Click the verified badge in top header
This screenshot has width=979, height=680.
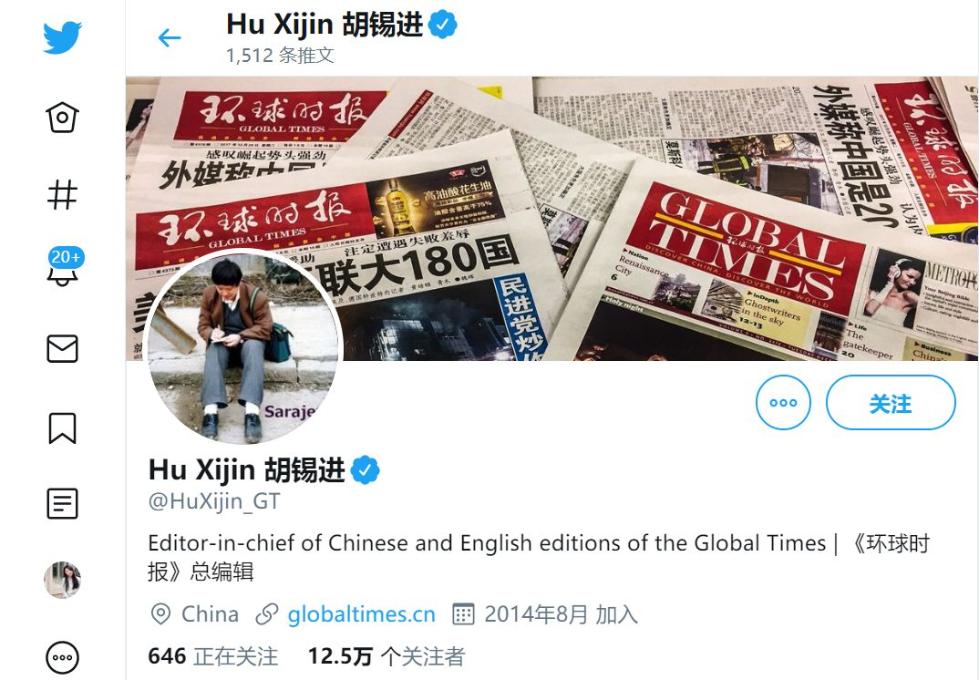tap(443, 25)
